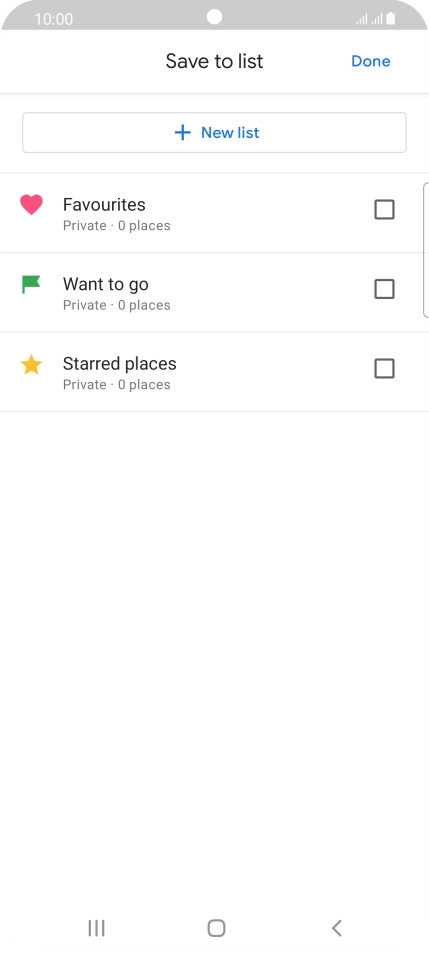Tap the battery icon in status bar
429x954 pixels.
click(391, 19)
